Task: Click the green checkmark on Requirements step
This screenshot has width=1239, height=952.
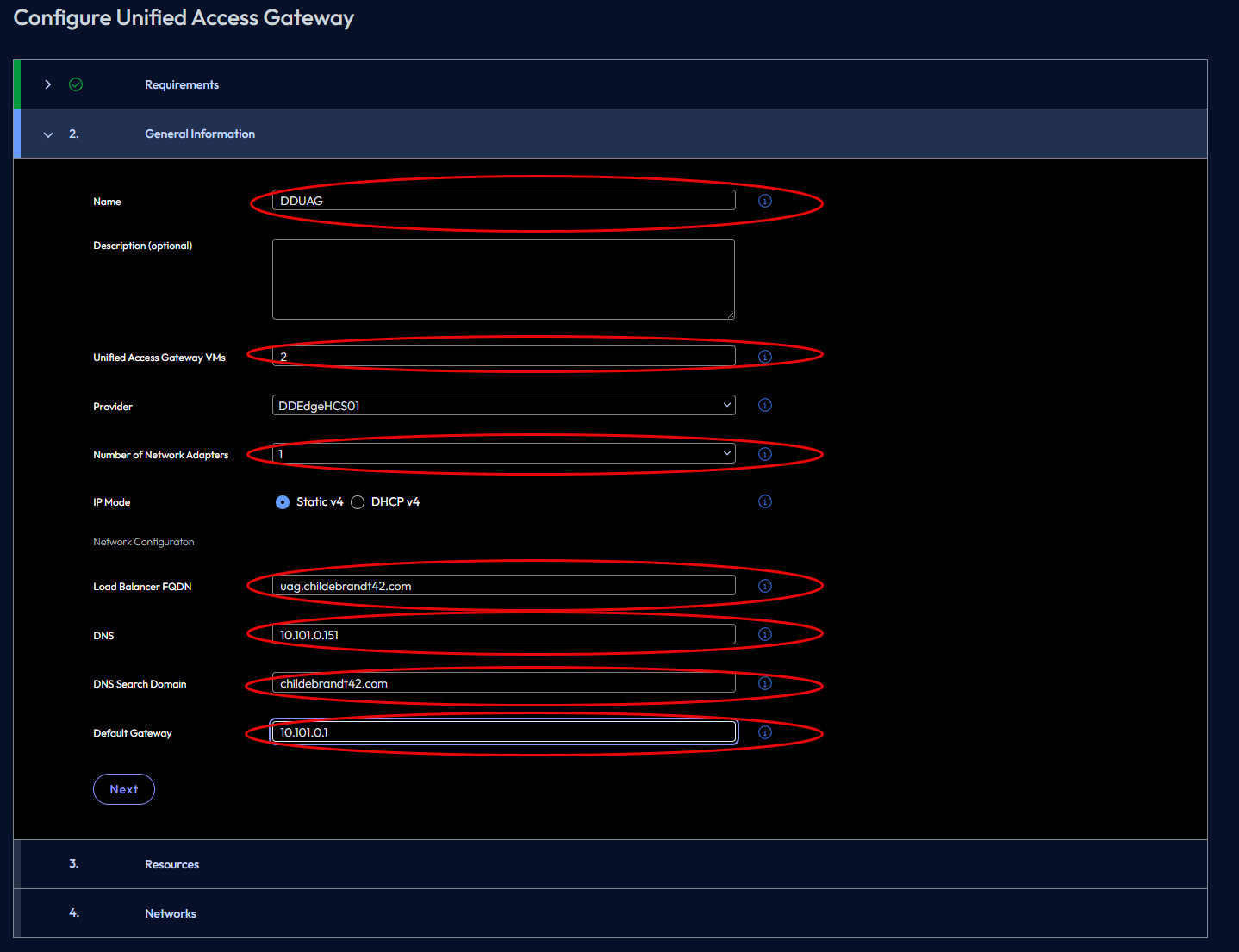Action: tap(76, 84)
